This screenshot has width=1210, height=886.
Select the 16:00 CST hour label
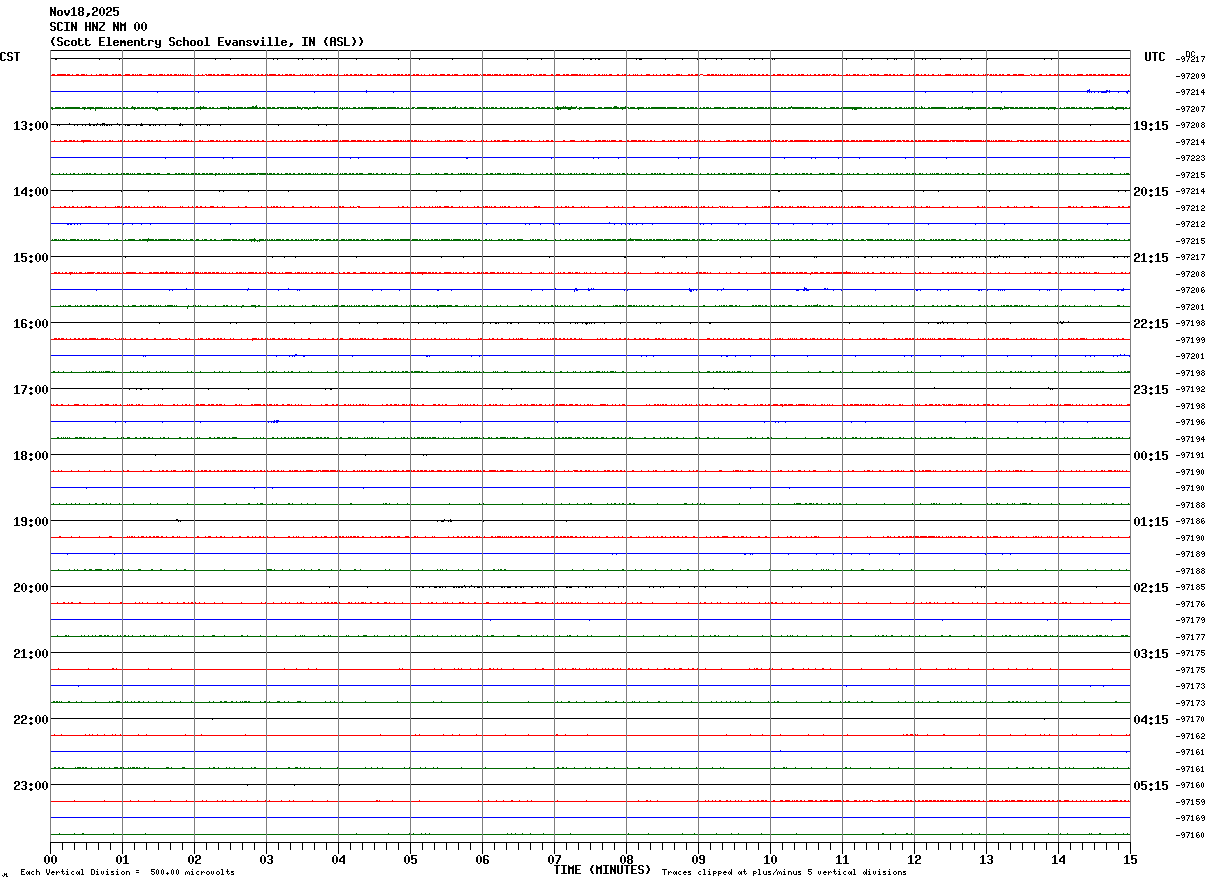(30, 324)
